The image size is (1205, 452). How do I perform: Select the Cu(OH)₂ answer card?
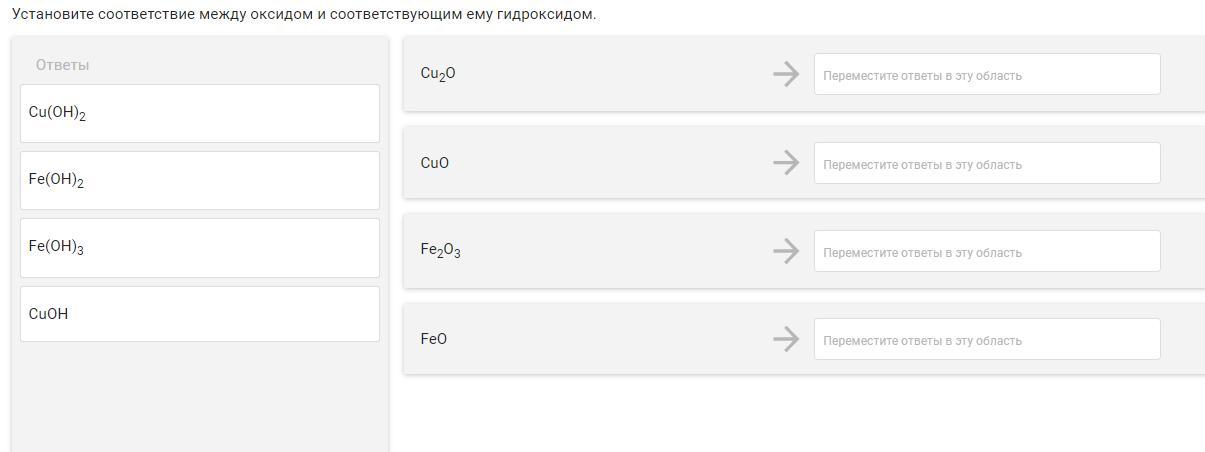(200, 113)
